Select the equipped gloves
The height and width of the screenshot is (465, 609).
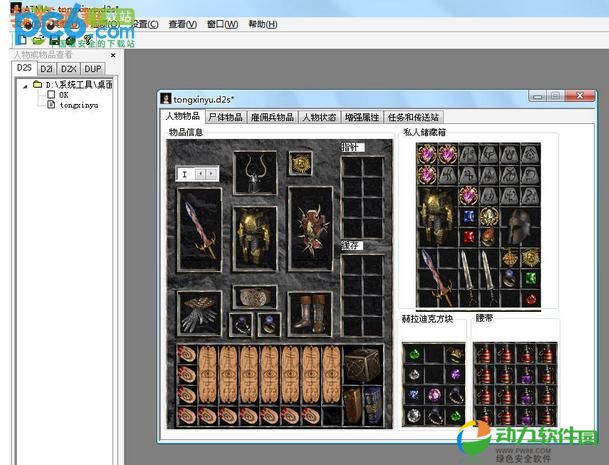(200, 313)
